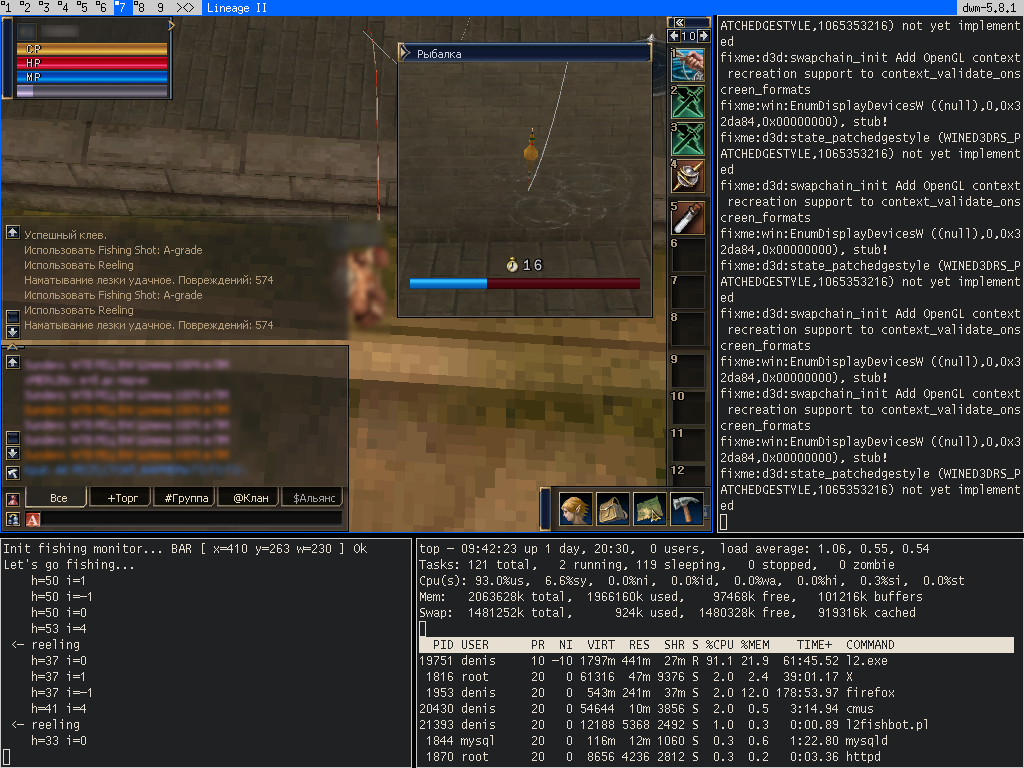This screenshot has width=1024, height=768.
Task: Jump to top of the system message log
Action: coord(12,232)
